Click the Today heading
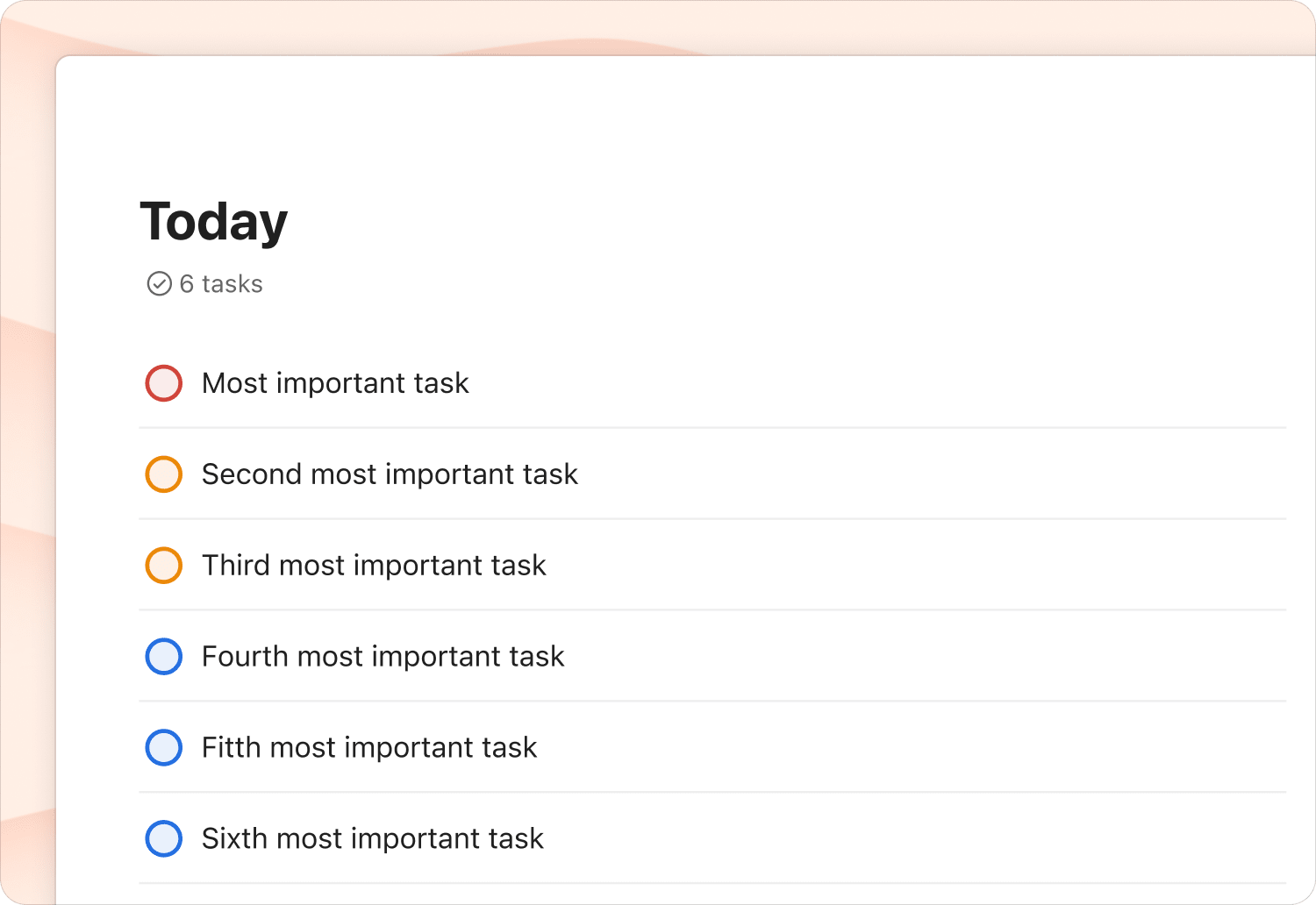 (214, 221)
